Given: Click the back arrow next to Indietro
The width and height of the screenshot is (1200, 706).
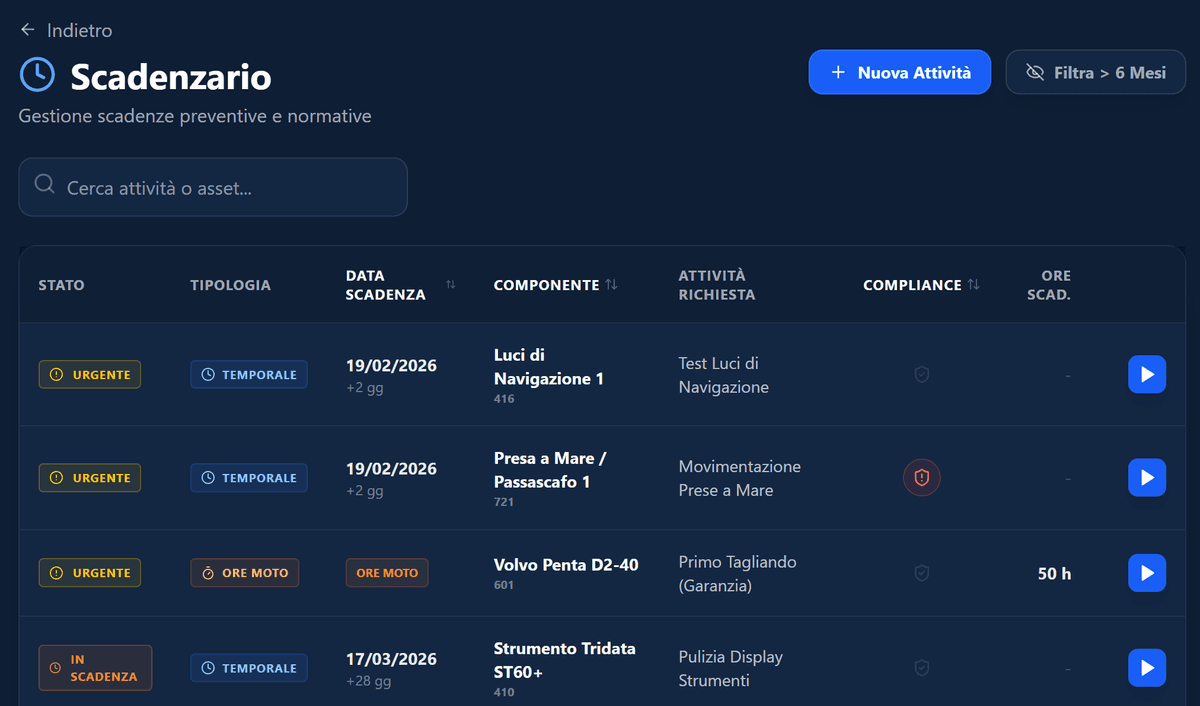Looking at the screenshot, I should tap(27, 29).
